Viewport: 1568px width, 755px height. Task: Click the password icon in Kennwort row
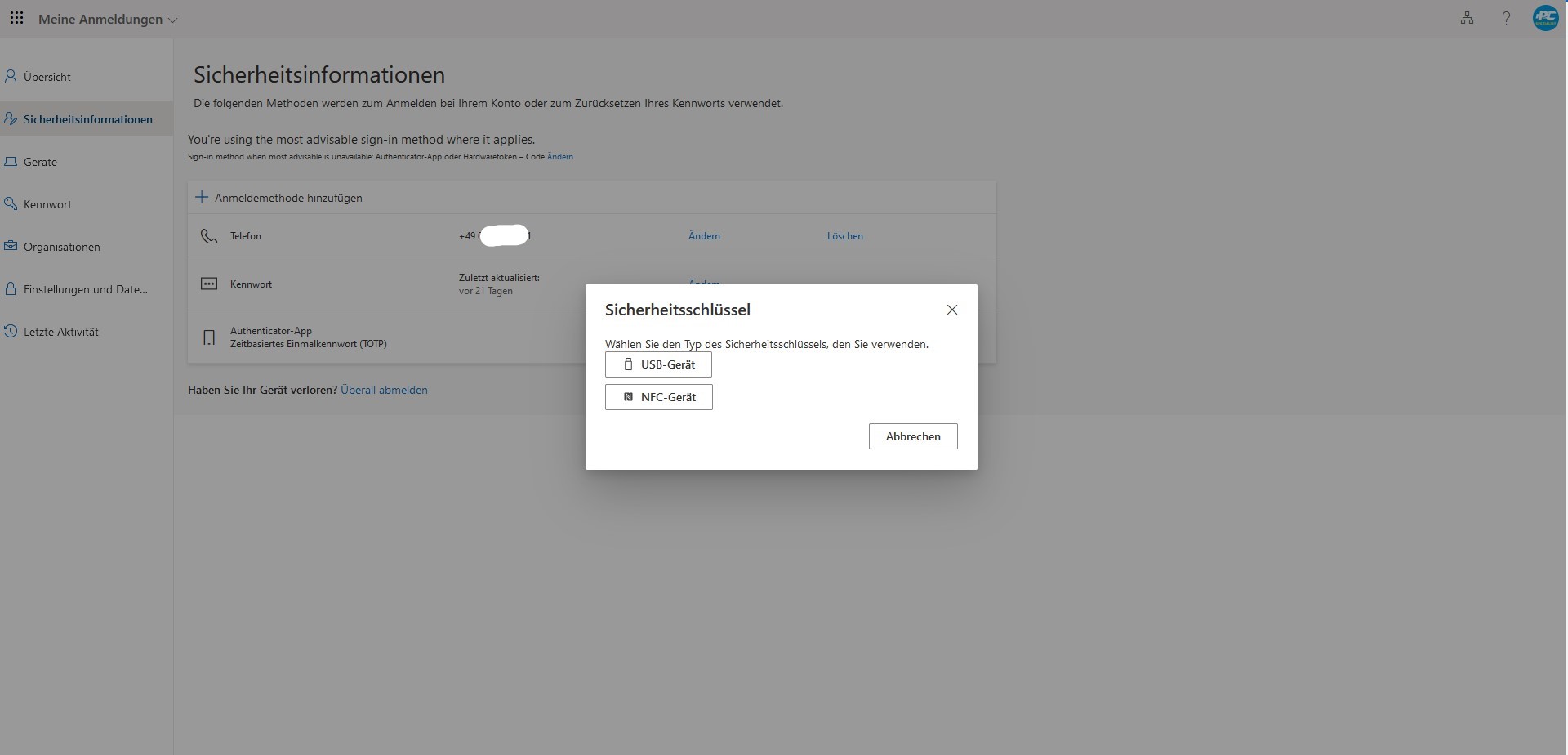point(209,284)
